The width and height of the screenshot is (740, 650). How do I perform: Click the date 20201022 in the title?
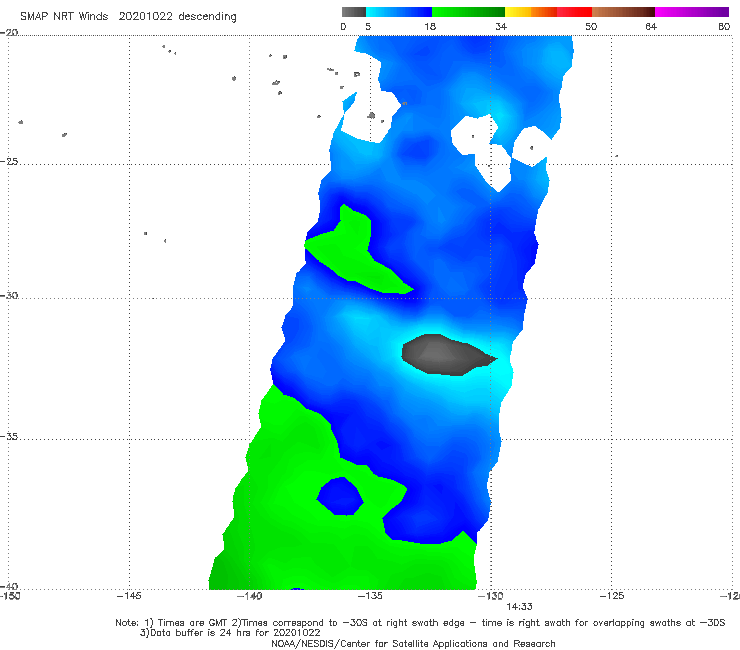click(x=145, y=17)
